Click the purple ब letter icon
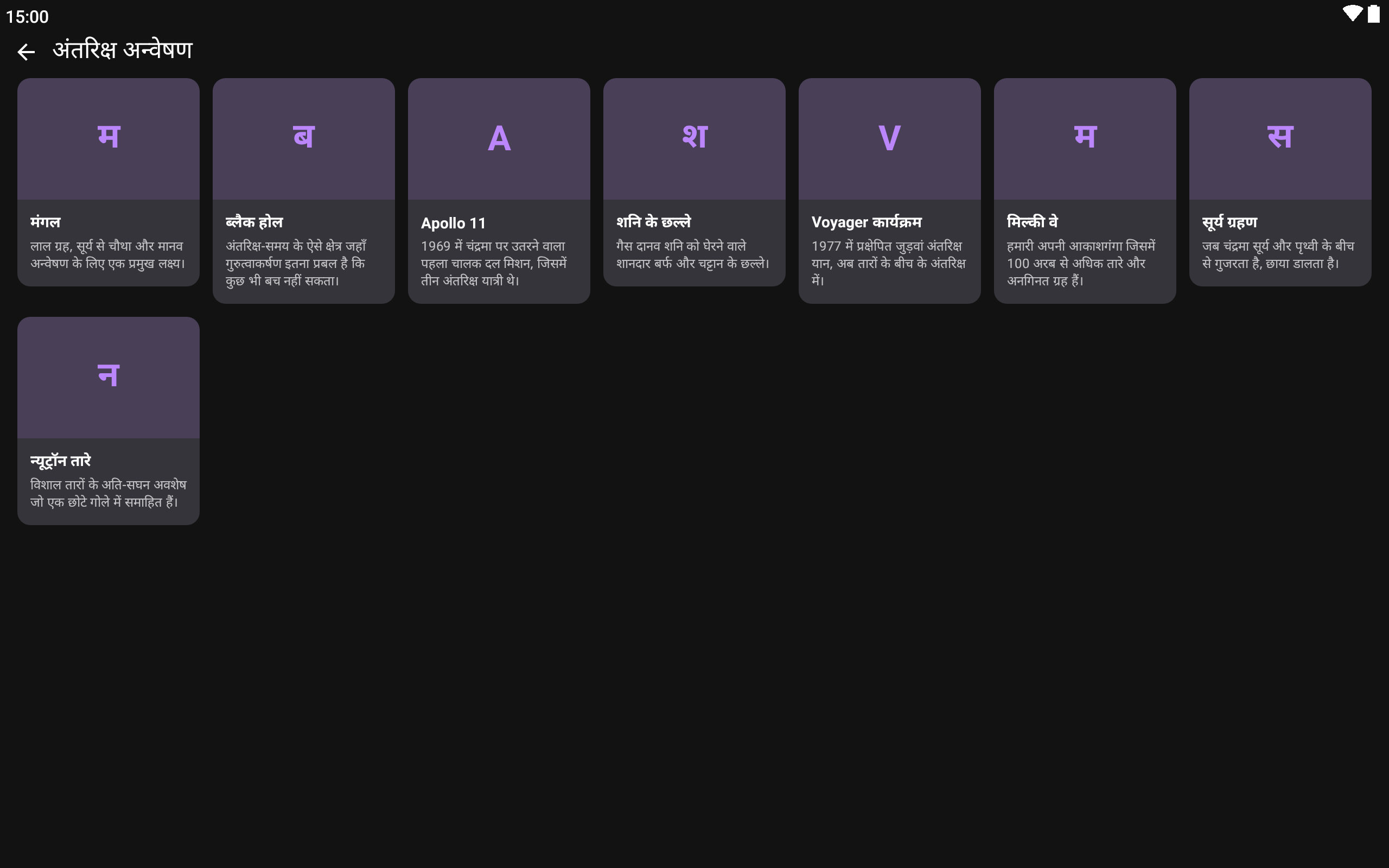 304,137
